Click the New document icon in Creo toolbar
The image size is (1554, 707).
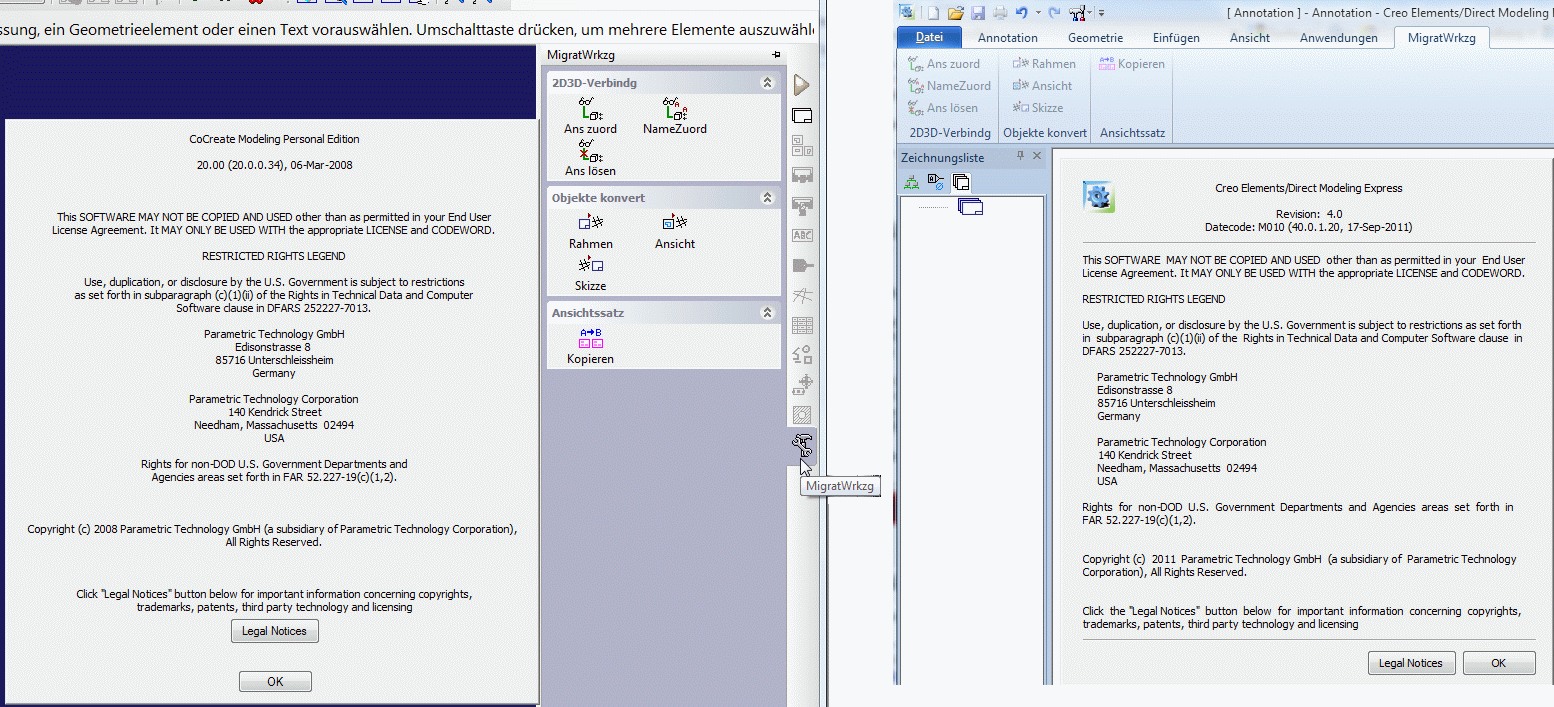(933, 13)
